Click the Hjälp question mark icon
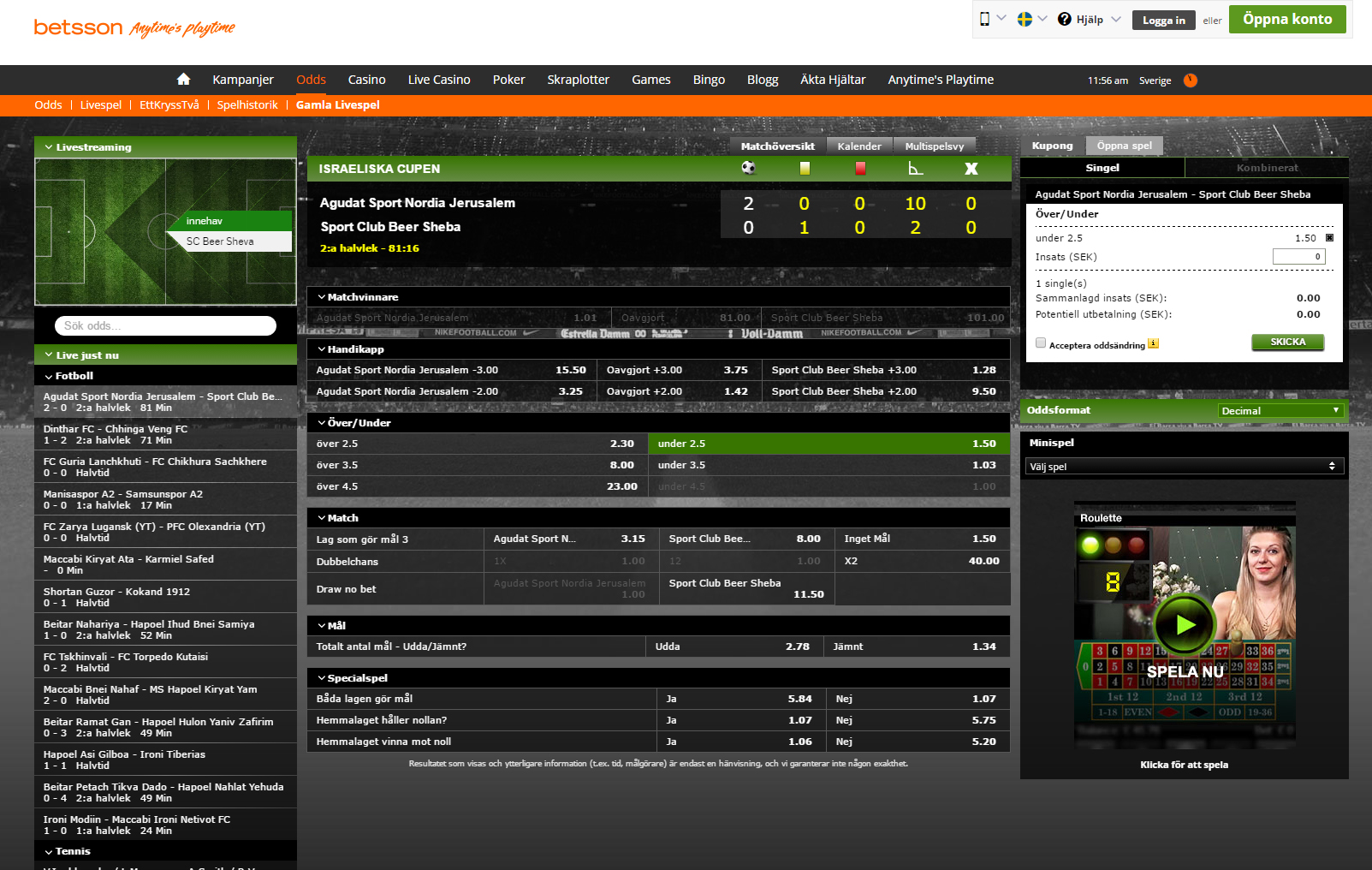The width and height of the screenshot is (1372, 870). tap(1066, 19)
